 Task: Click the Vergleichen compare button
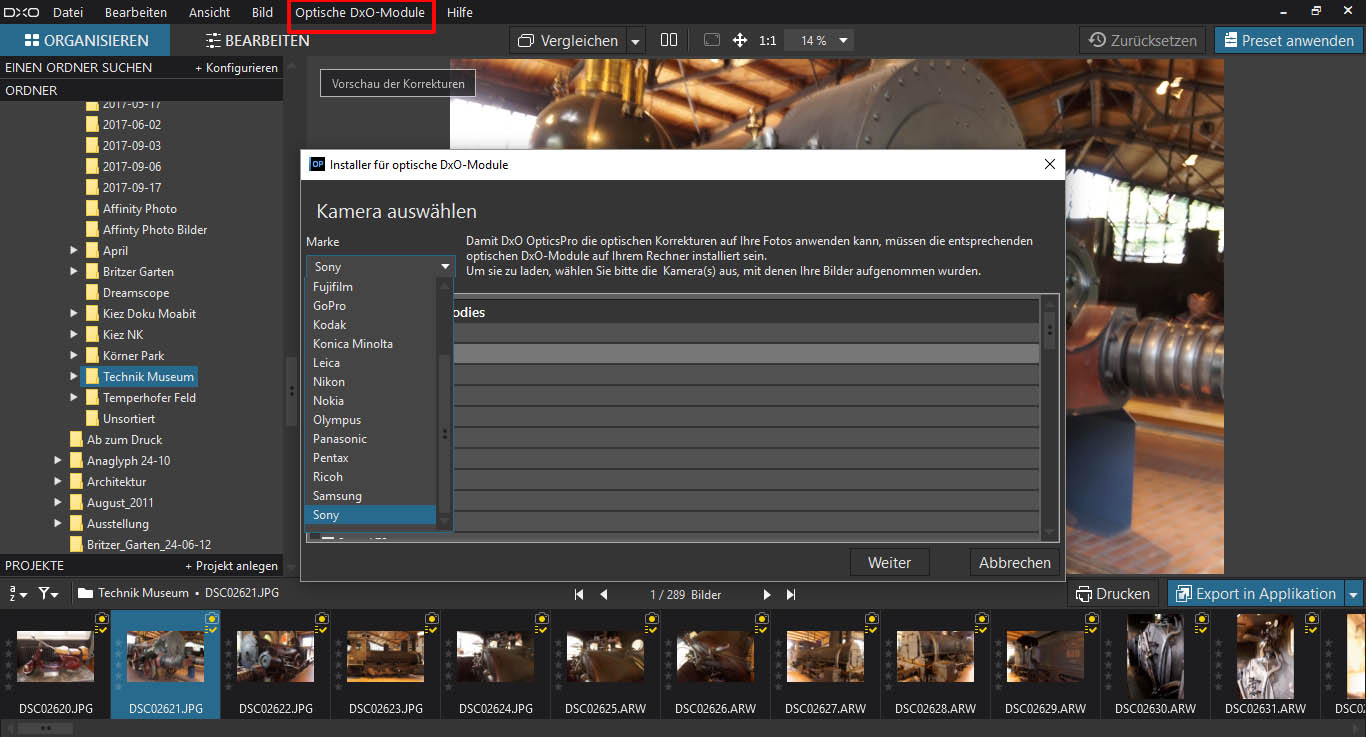[568, 41]
